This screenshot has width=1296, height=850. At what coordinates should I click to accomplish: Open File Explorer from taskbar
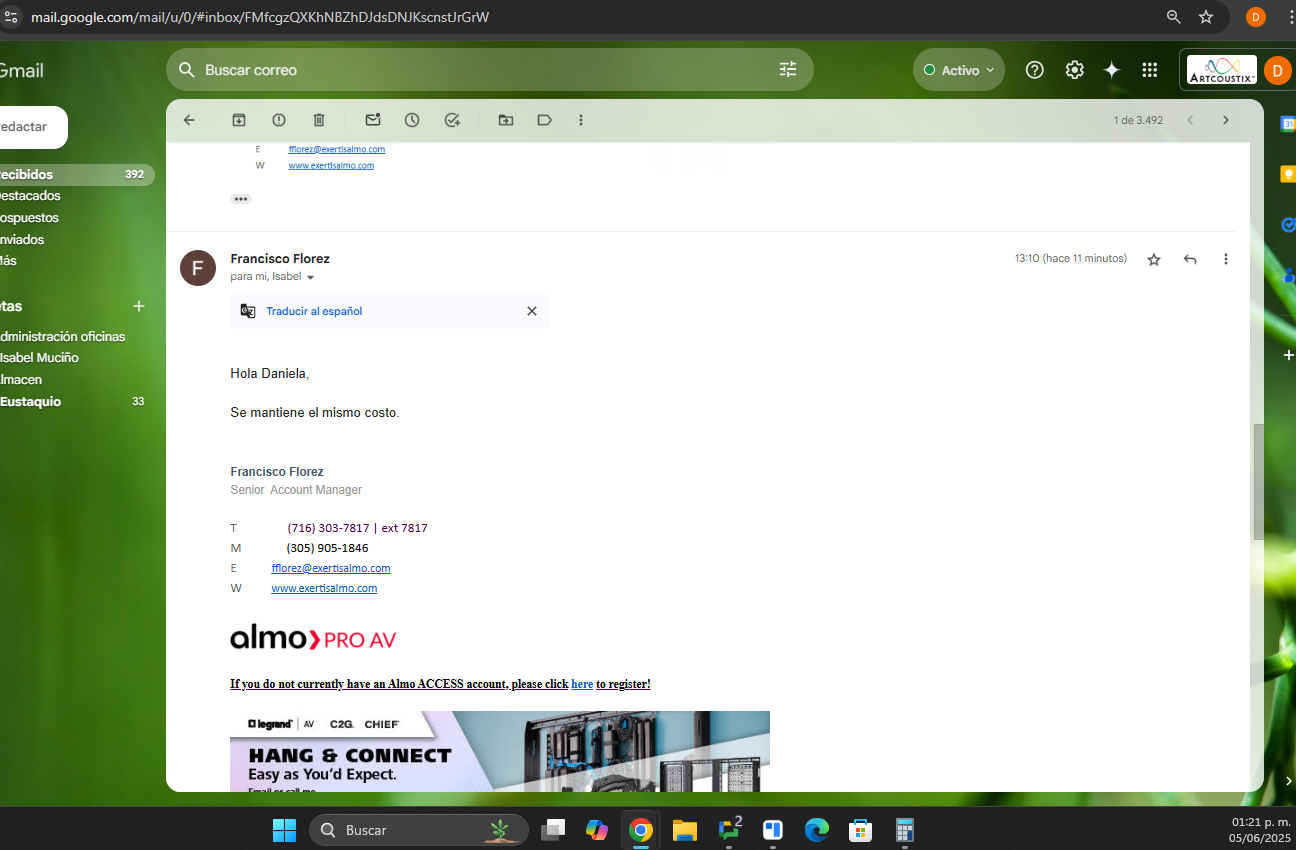pyautogui.click(x=684, y=830)
